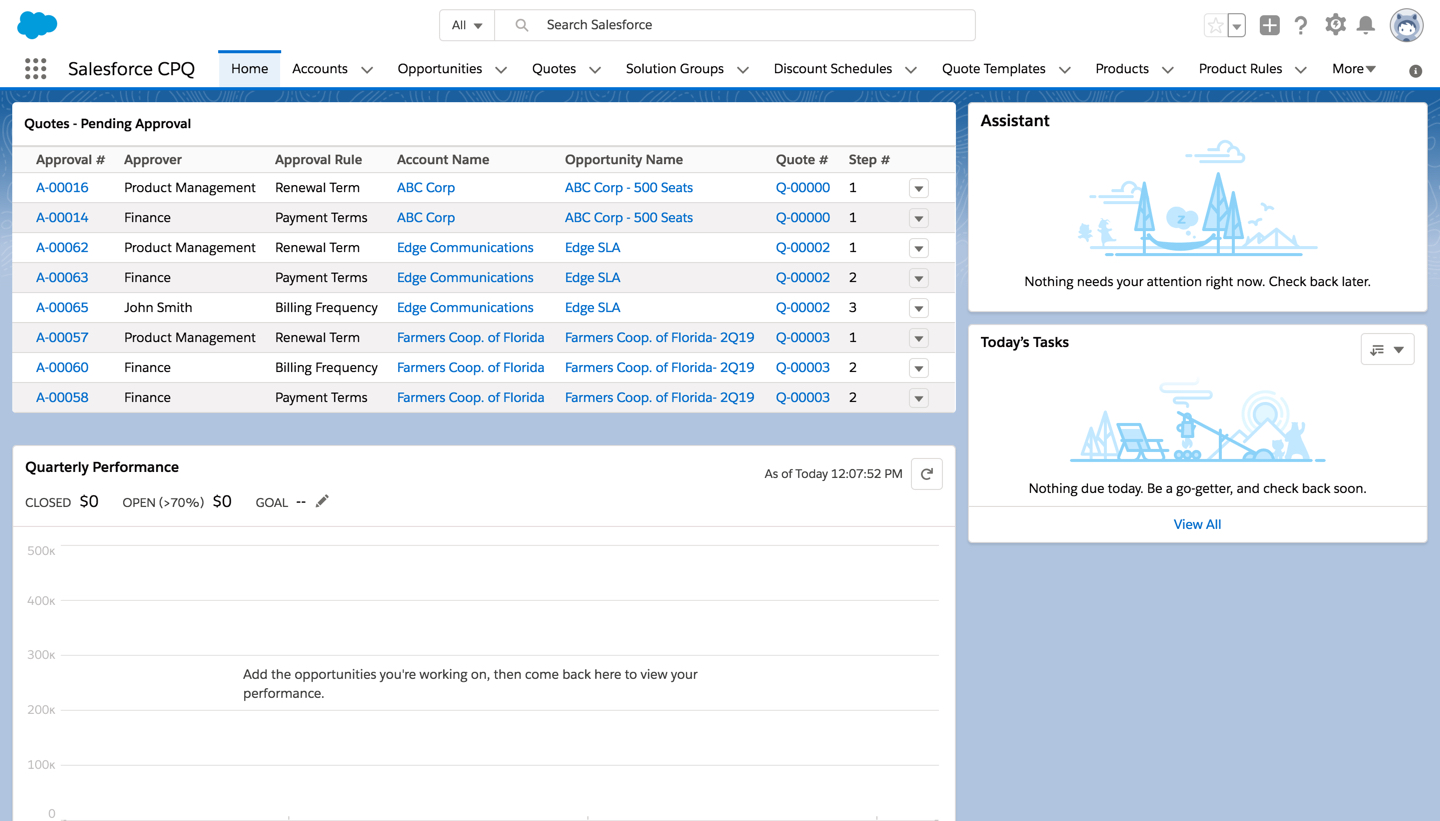Expand the Solution Groups chevron

[x=743, y=70]
